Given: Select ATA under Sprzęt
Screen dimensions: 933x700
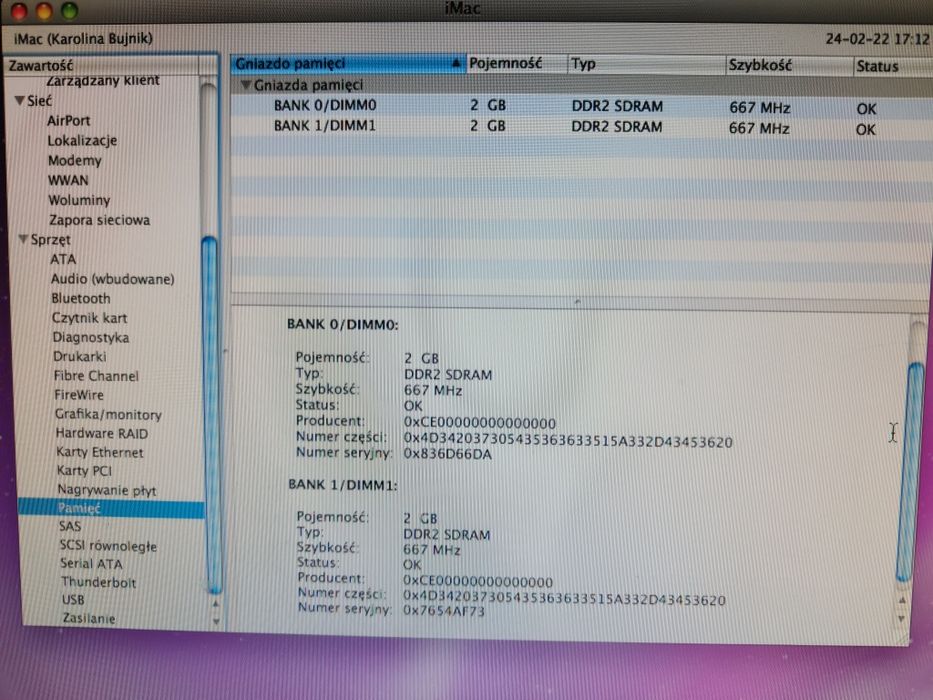Looking at the screenshot, I should coord(63,260).
